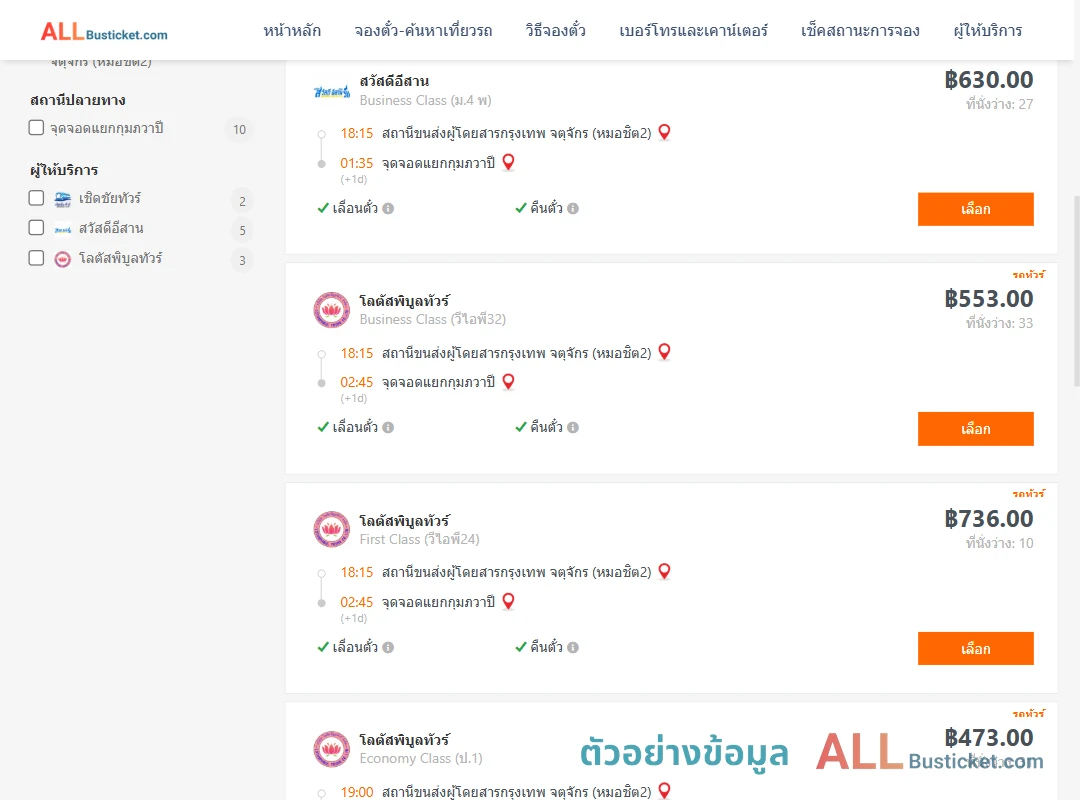Click the 19:00 departure time
This screenshot has height=800, width=1080.
click(x=356, y=792)
